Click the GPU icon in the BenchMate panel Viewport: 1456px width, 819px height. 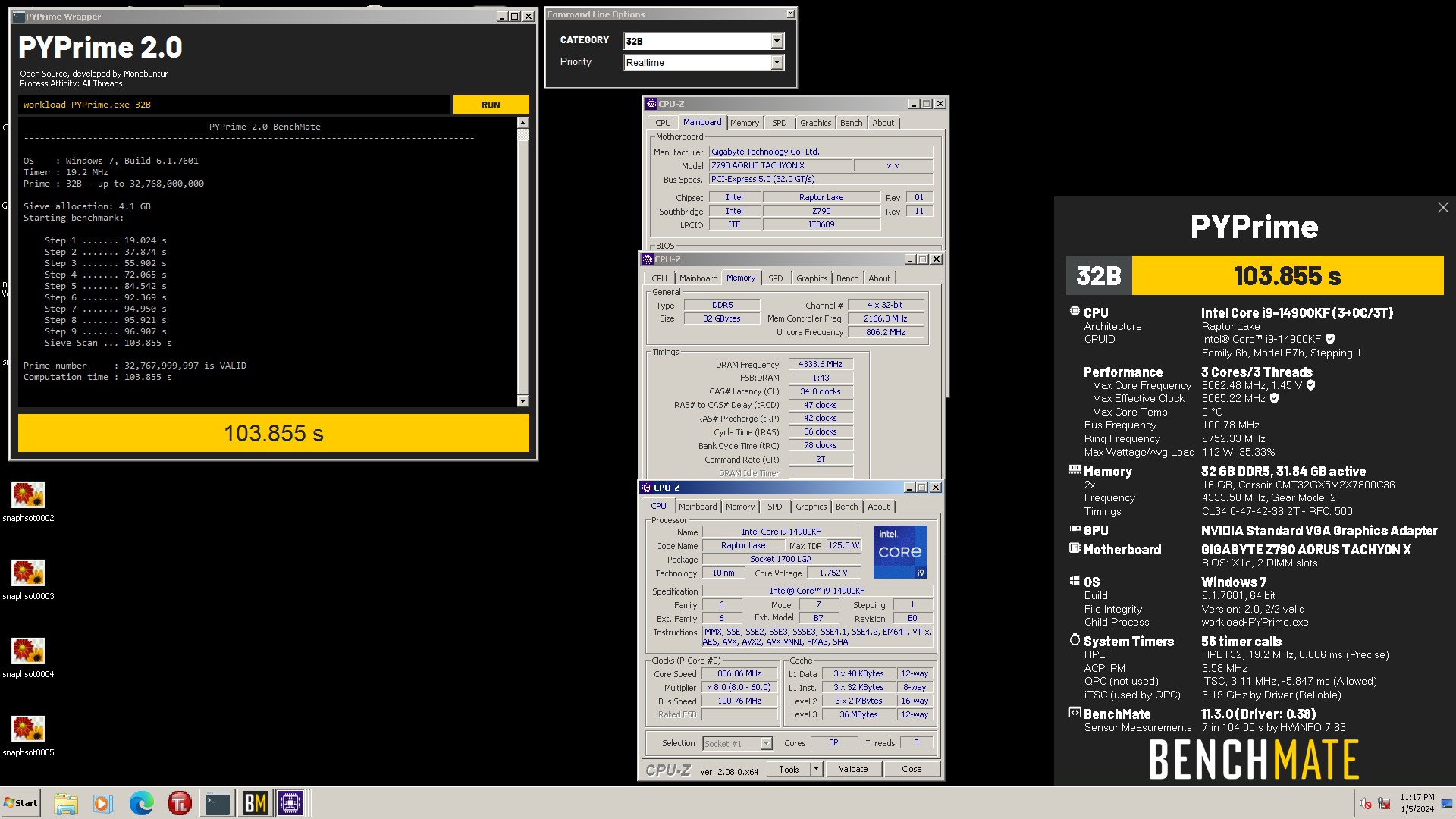pos(1075,529)
